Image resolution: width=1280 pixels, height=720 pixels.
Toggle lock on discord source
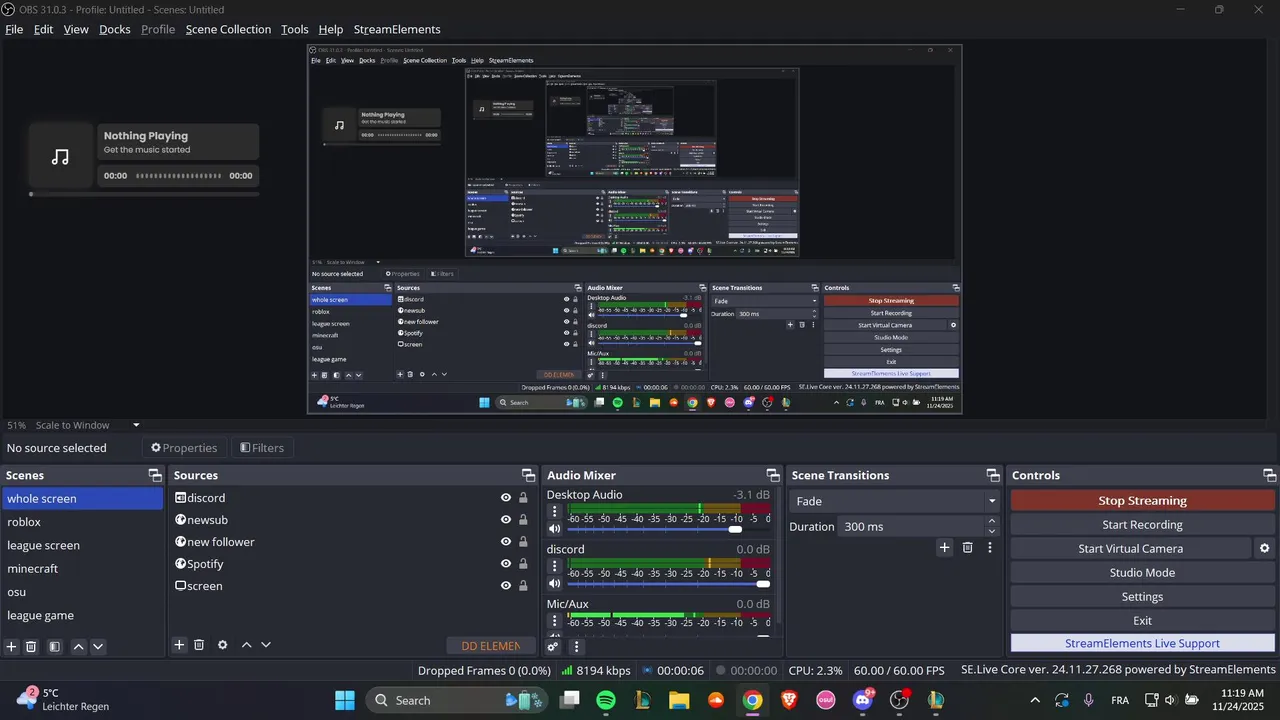(x=523, y=498)
